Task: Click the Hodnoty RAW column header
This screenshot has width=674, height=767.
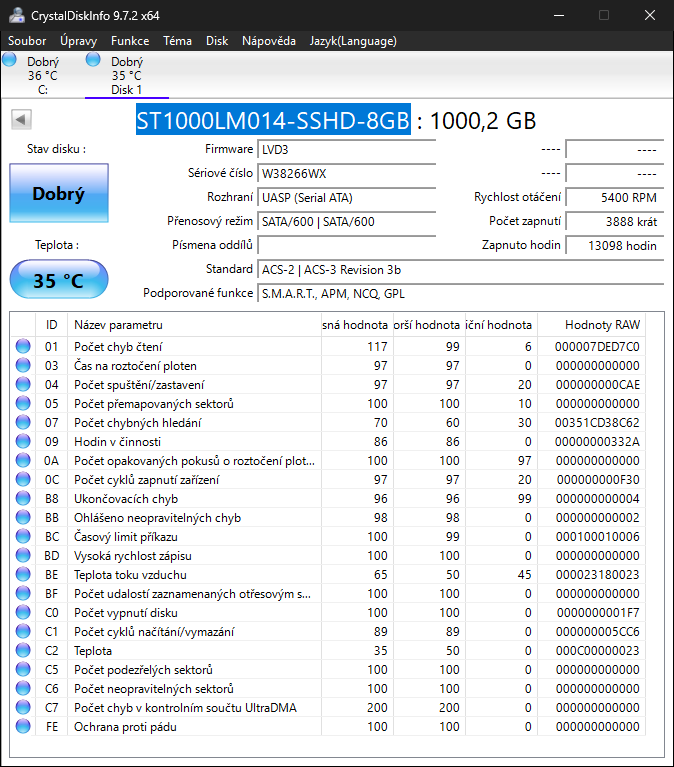Action: coord(591,325)
